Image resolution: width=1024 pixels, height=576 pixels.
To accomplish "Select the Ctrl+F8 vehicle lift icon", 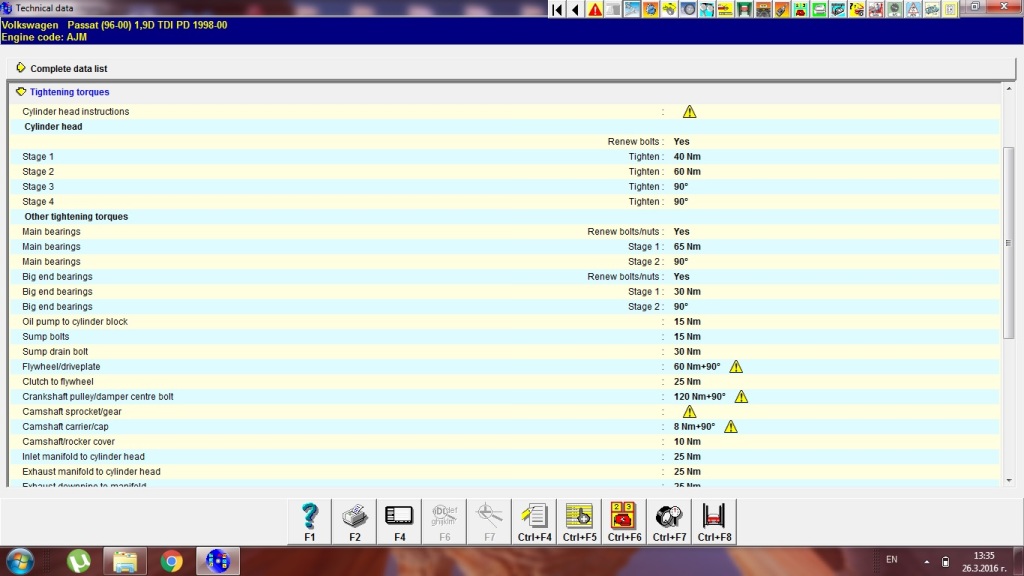I will pos(714,521).
